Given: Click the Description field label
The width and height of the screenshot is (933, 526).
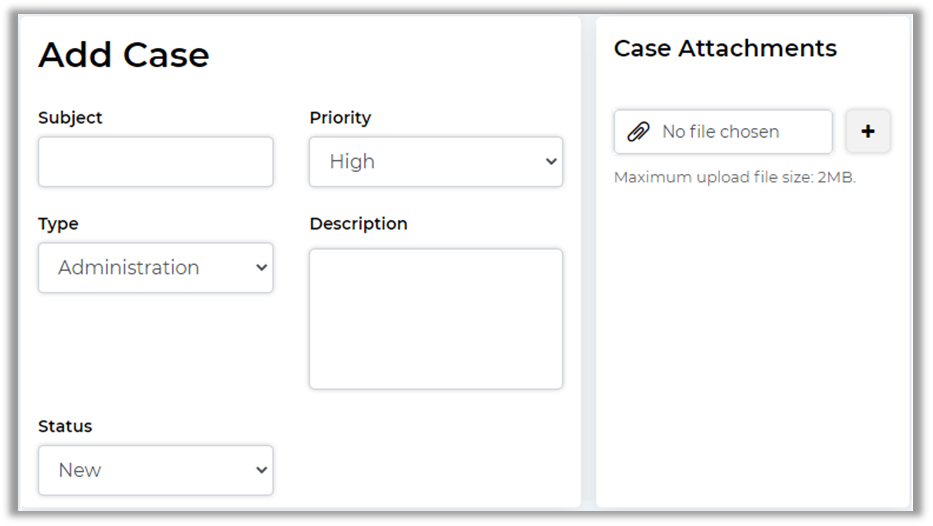Looking at the screenshot, I should (358, 224).
